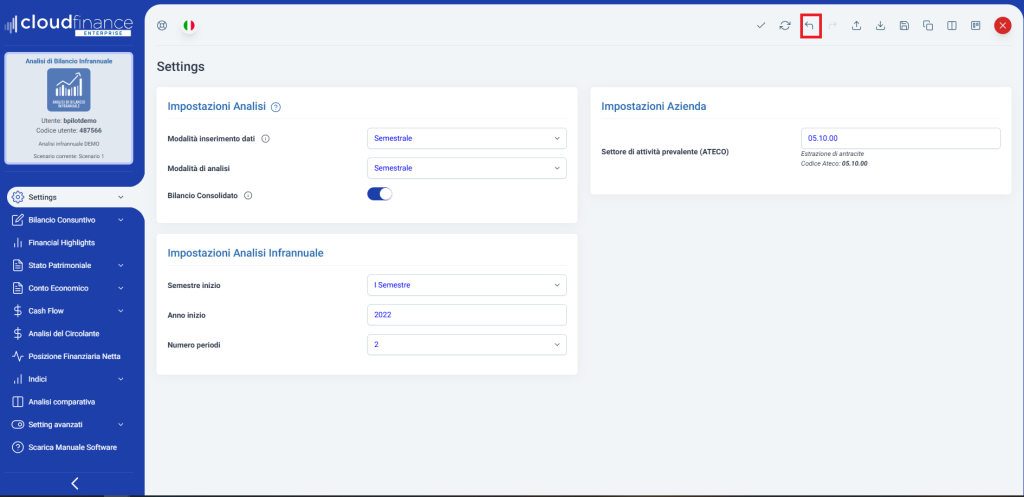Click the undo arrow icon
This screenshot has width=1024, height=497.
click(810, 25)
